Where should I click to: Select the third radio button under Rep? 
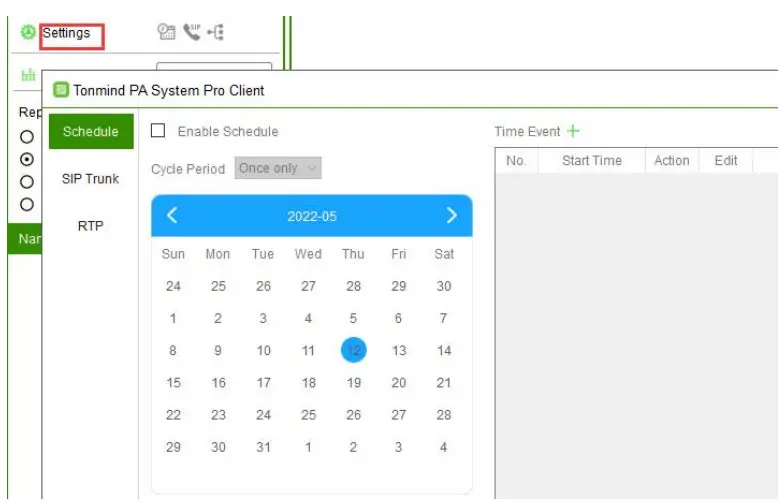[x=27, y=182]
